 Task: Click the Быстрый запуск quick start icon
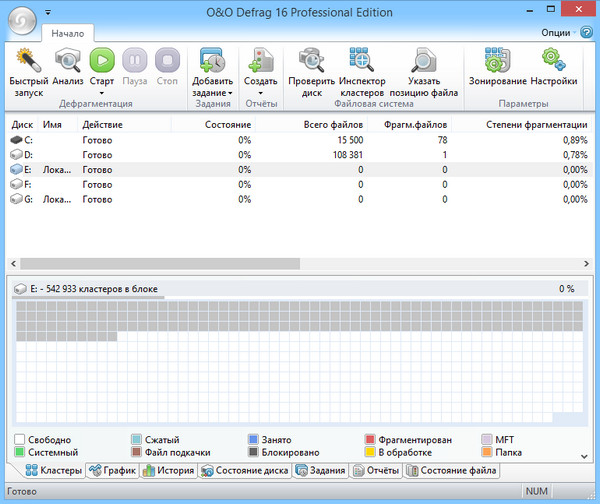click(28, 61)
